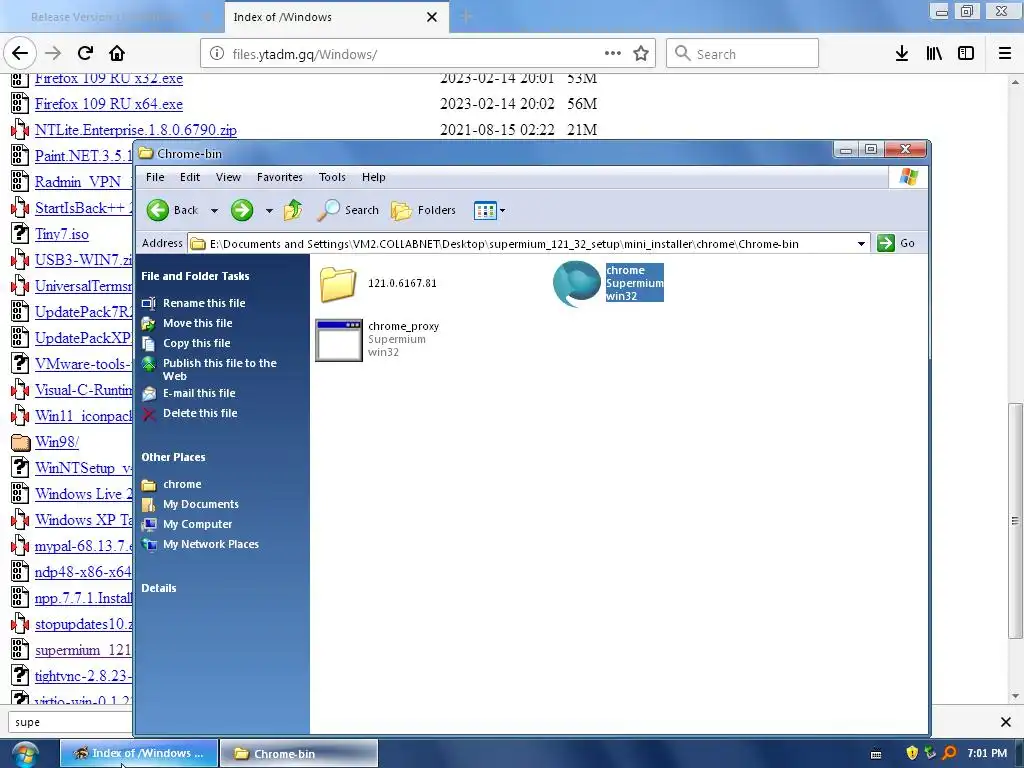Click Publish this file to the Web

tap(219, 370)
